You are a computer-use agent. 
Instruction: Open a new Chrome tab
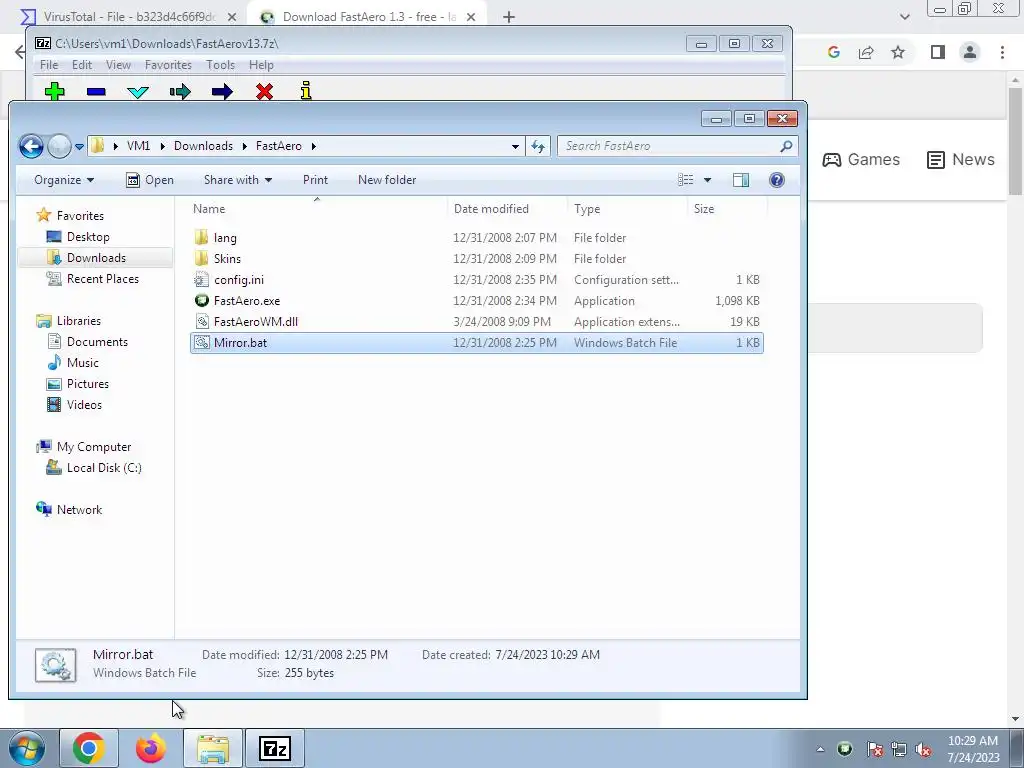509,17
